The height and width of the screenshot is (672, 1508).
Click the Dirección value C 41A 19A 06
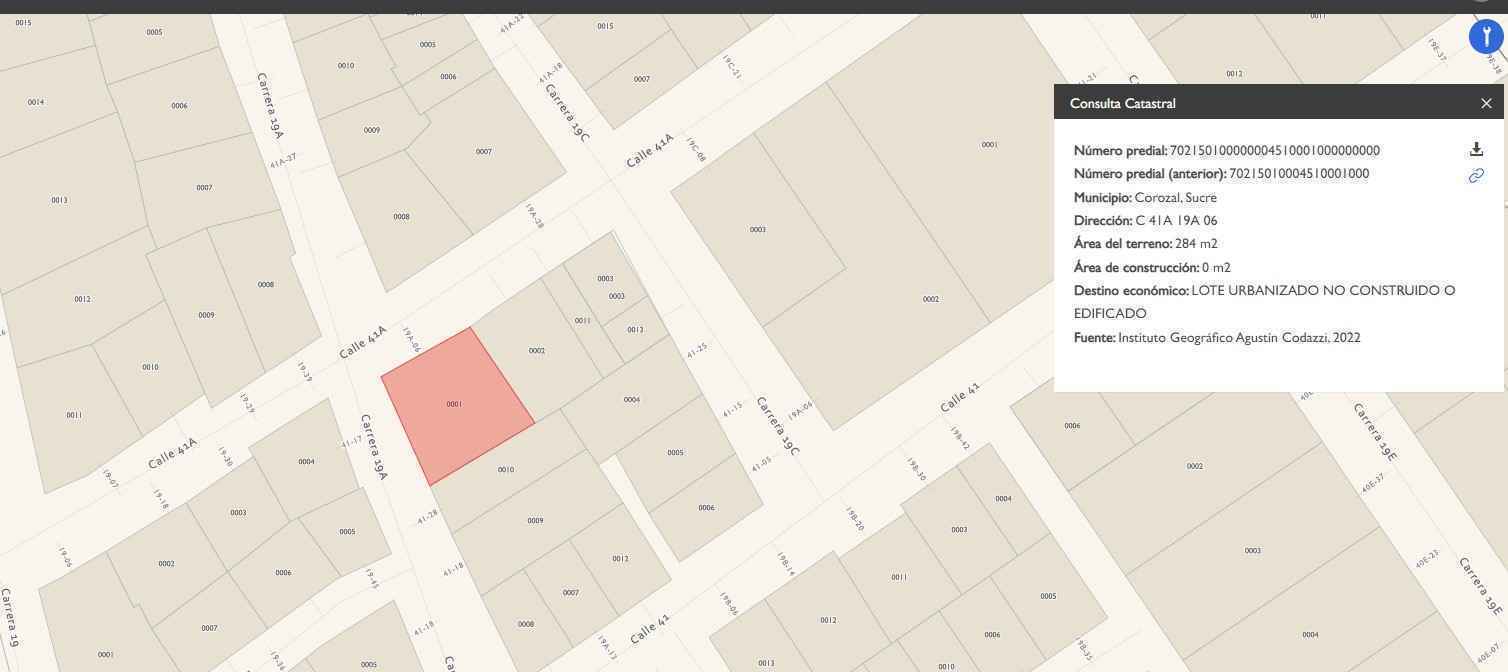pyautogui.click(x=1176, y=221)
